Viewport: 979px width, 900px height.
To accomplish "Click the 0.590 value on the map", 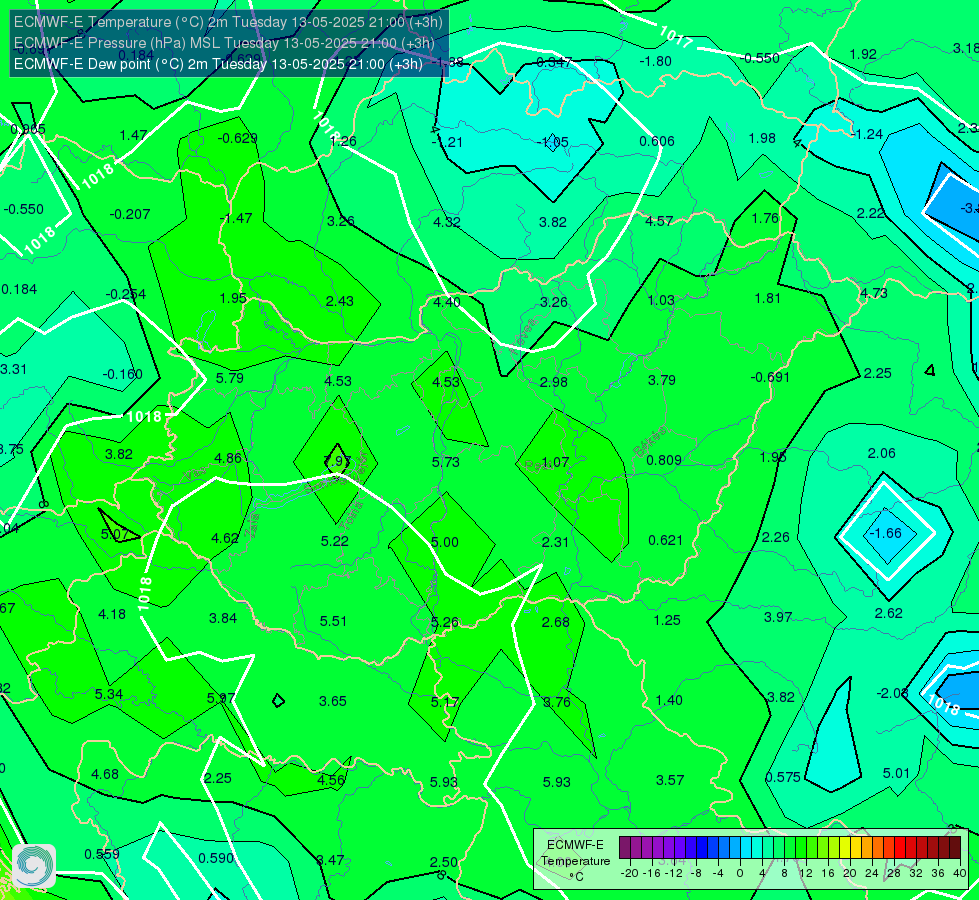I will click(x=216, y=858).
